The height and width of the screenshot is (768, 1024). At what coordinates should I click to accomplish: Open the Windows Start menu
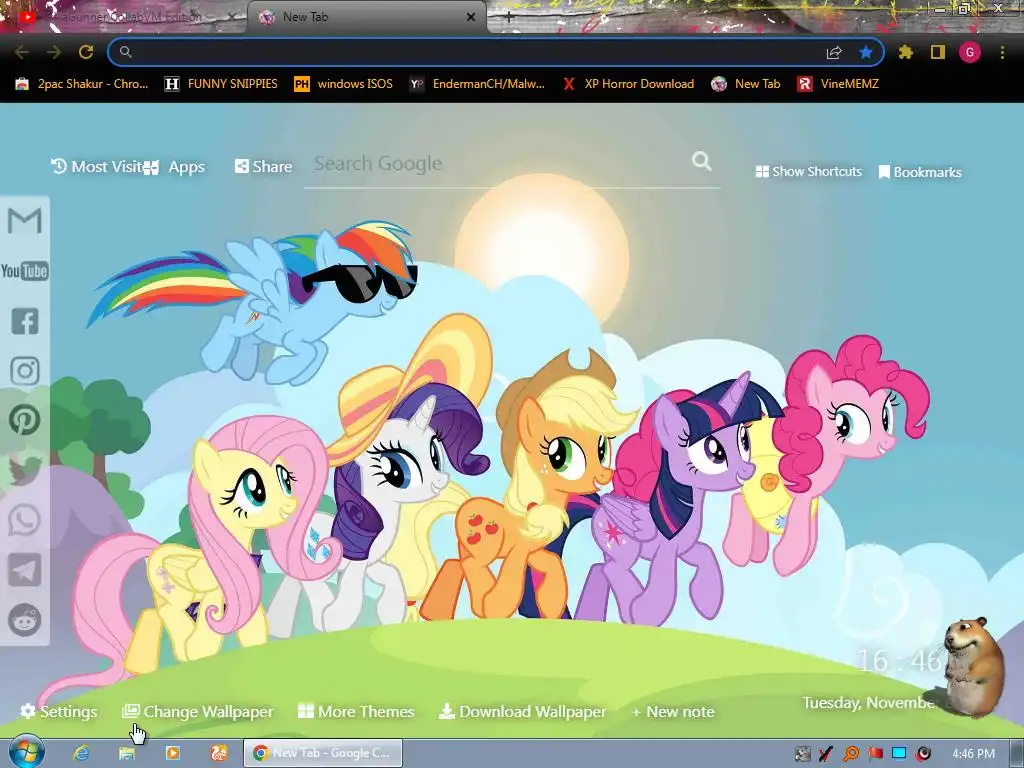[26, 753]
